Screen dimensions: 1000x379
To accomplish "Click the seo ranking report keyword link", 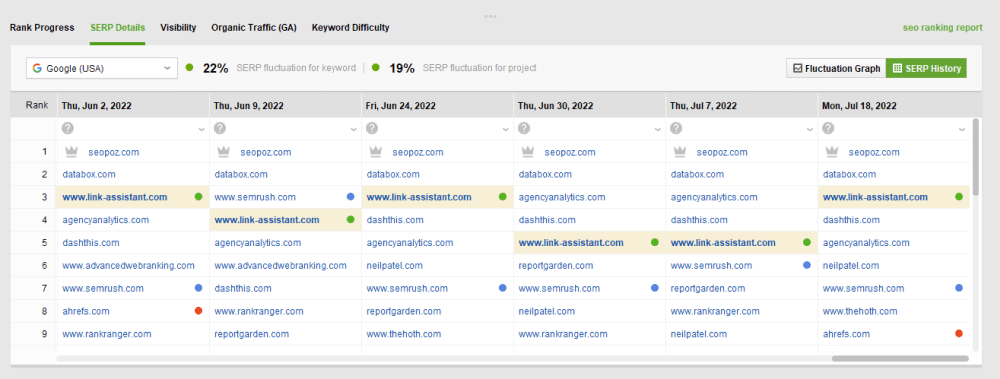I will pyautogui.click(x=943, y=27).
